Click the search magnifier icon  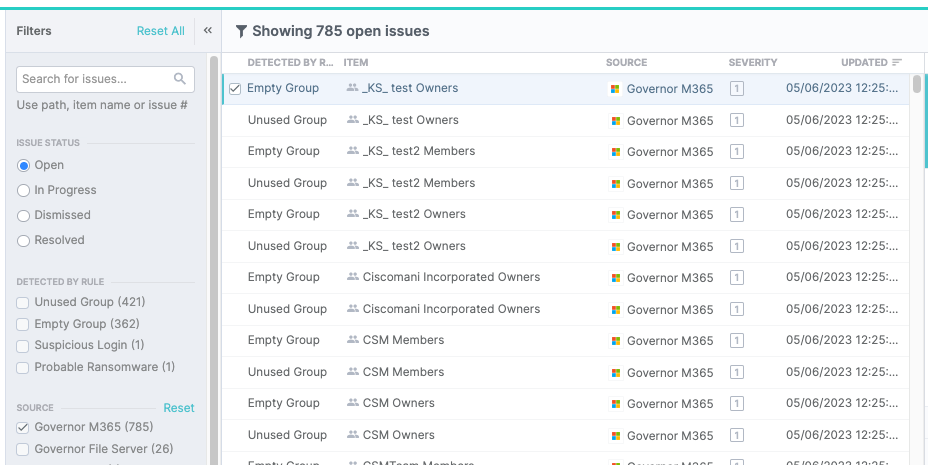[180, 79]
